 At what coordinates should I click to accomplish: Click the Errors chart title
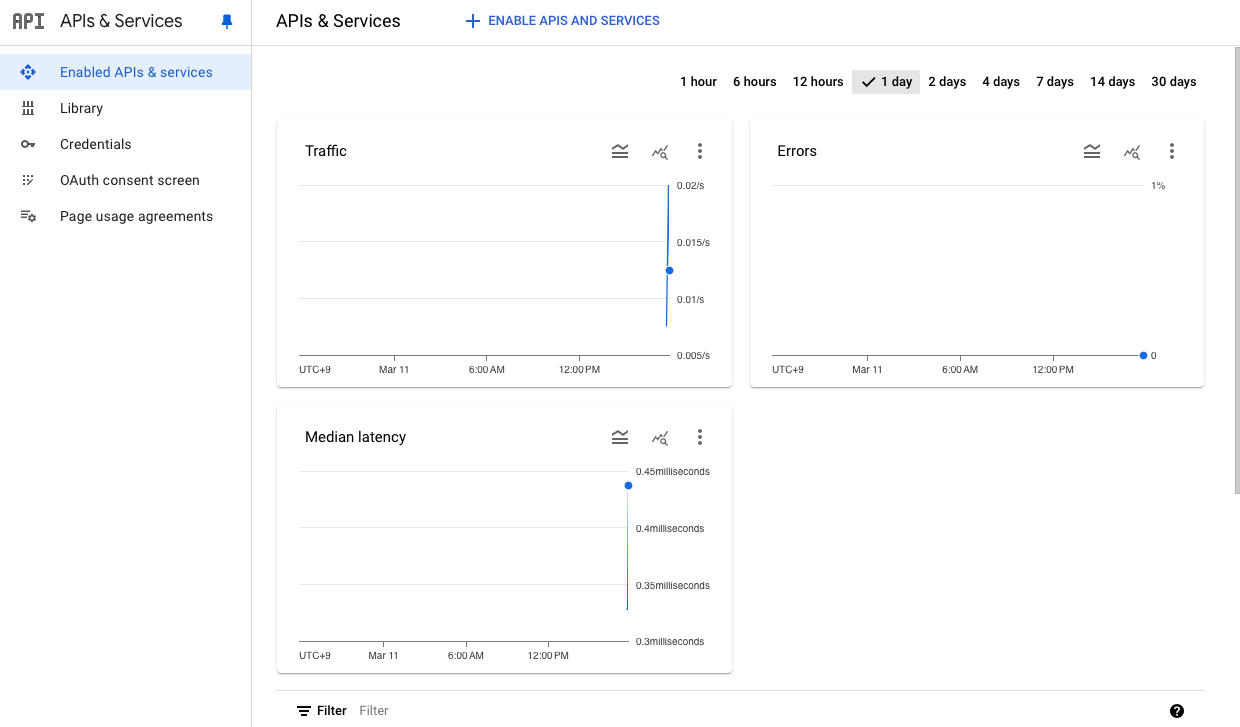[x=797, y=151]
